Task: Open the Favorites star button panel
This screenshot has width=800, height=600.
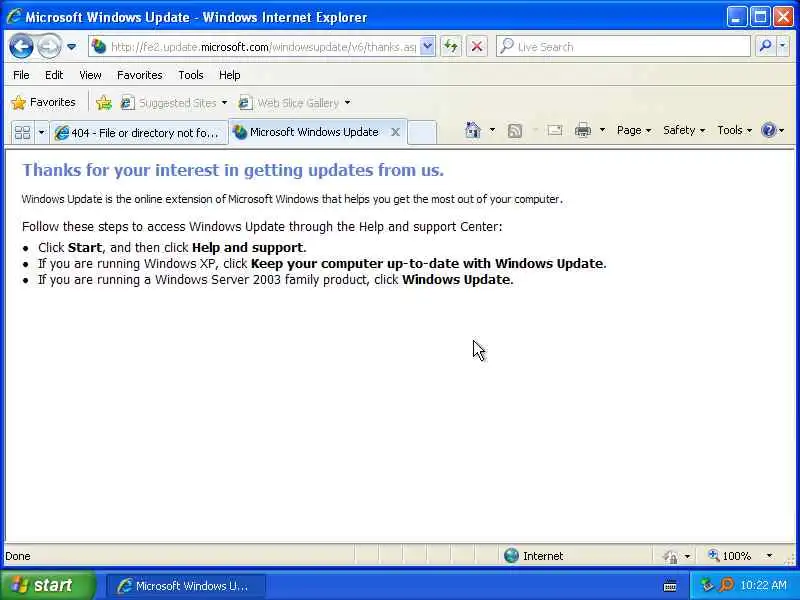Action: coord(43,103)
